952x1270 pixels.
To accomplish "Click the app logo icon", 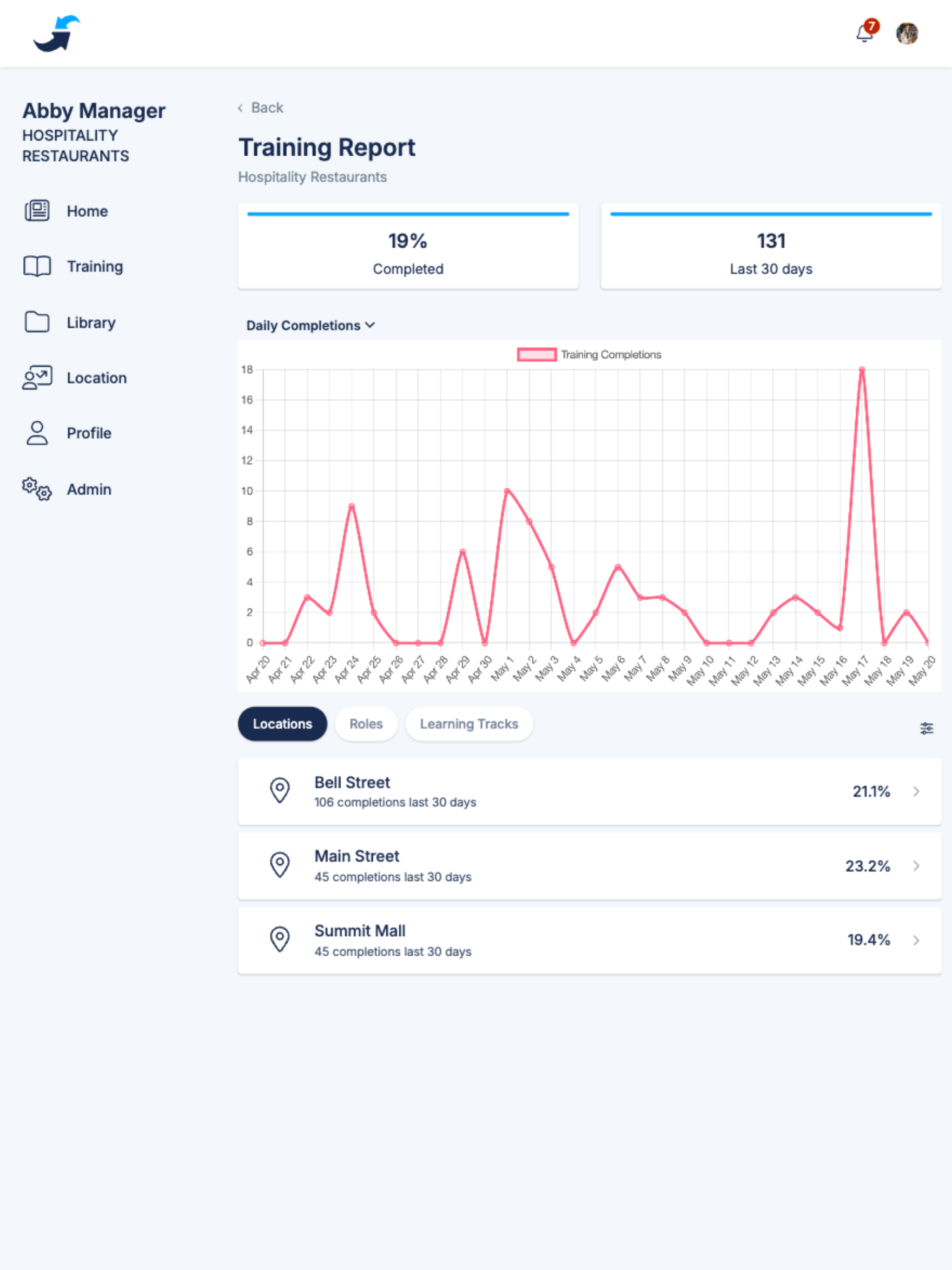I will tap(56, 33).
